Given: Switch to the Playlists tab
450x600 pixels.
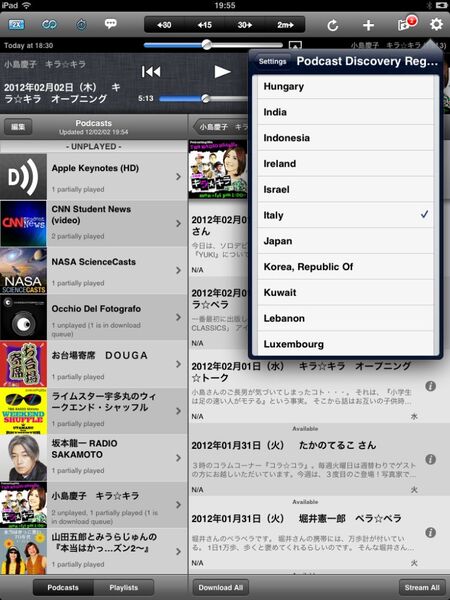Looking at the screenshot, I should (x=124, y=587).
